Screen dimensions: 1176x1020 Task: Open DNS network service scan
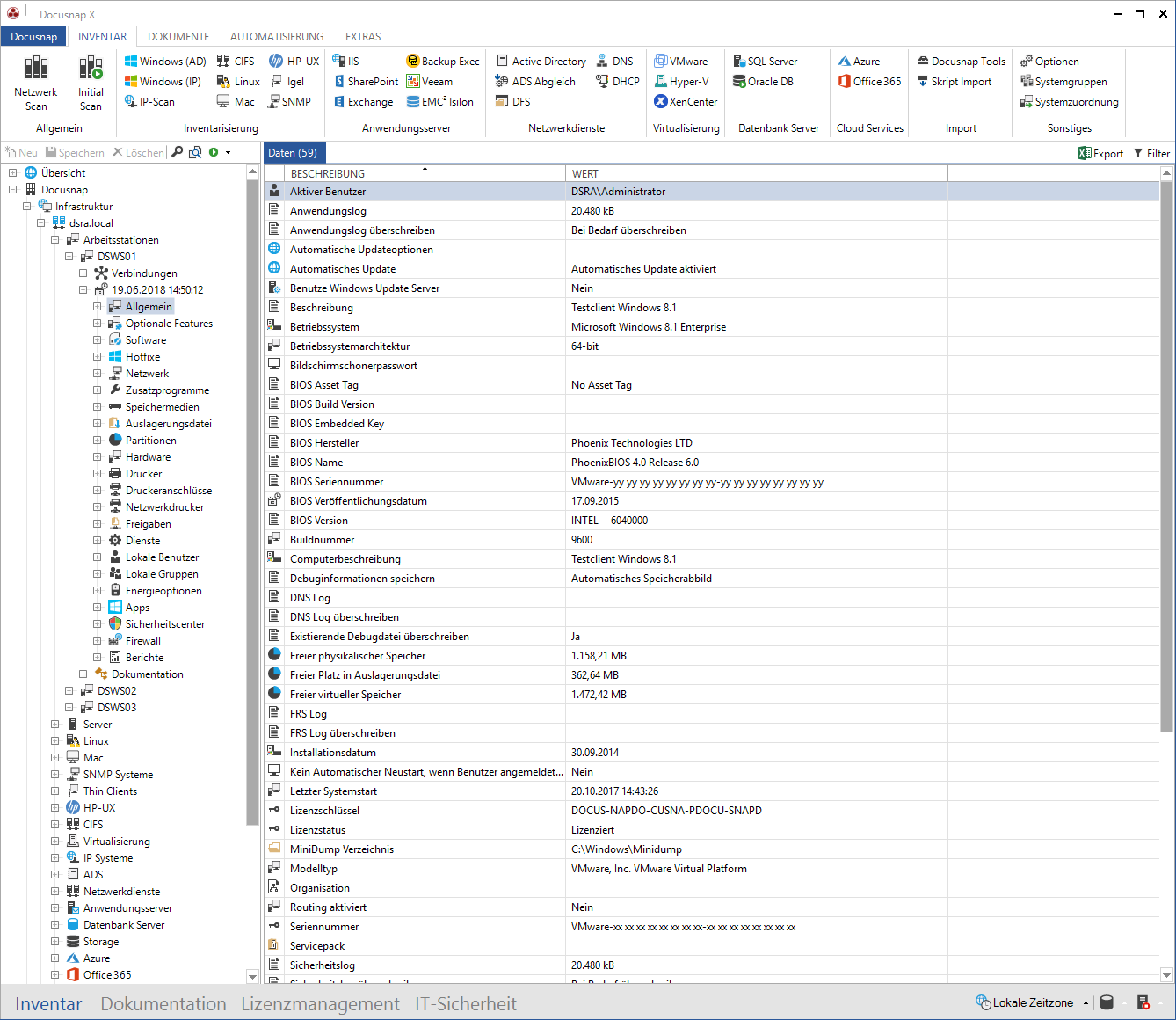(614, 61)
